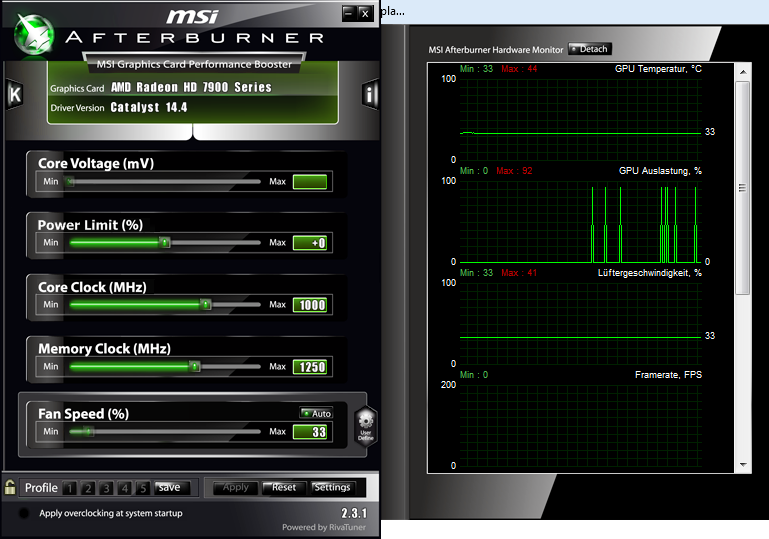Screen dimensions: 769x539
Task: Click the Framerate FPS graph
Action: [x=581, y=425]
